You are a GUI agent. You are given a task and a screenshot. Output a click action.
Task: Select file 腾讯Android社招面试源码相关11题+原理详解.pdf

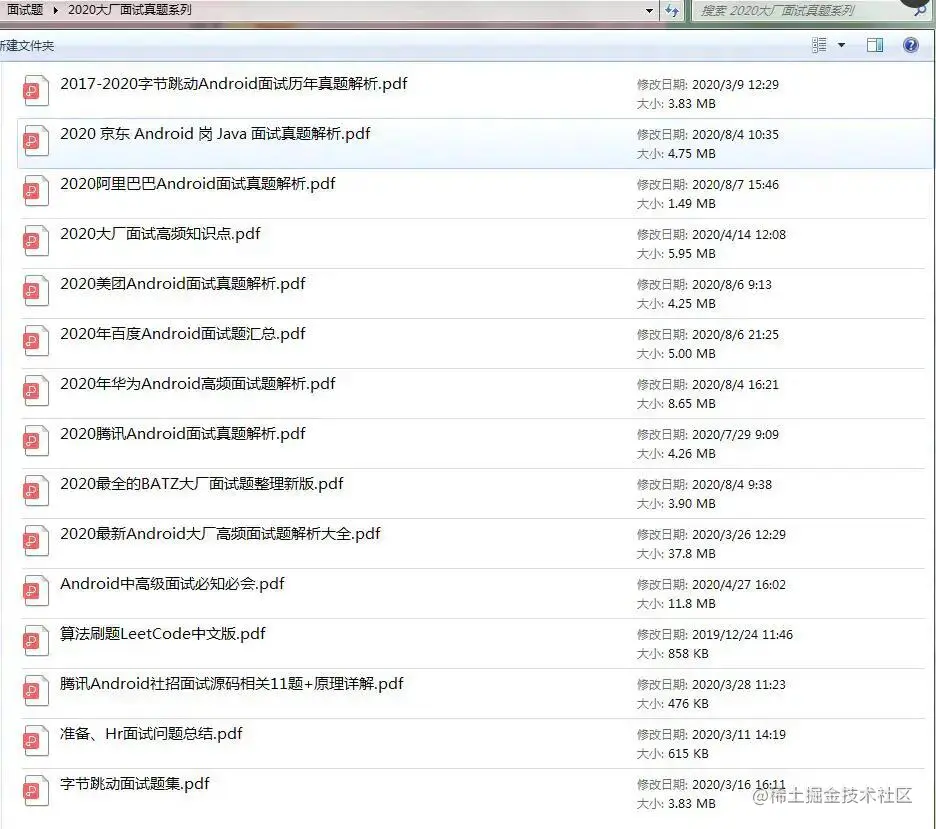(x=232, y=685)
